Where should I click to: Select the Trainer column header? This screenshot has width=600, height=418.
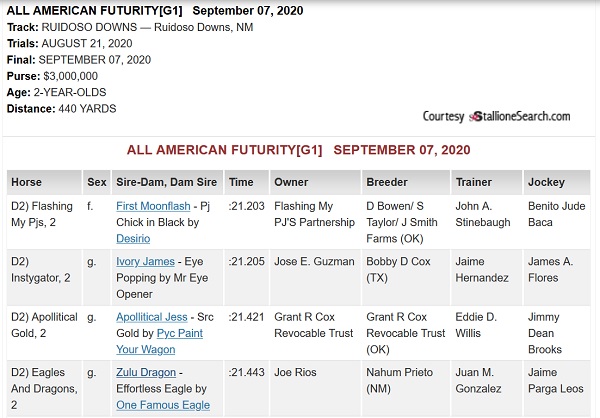(x=486, y=182)
